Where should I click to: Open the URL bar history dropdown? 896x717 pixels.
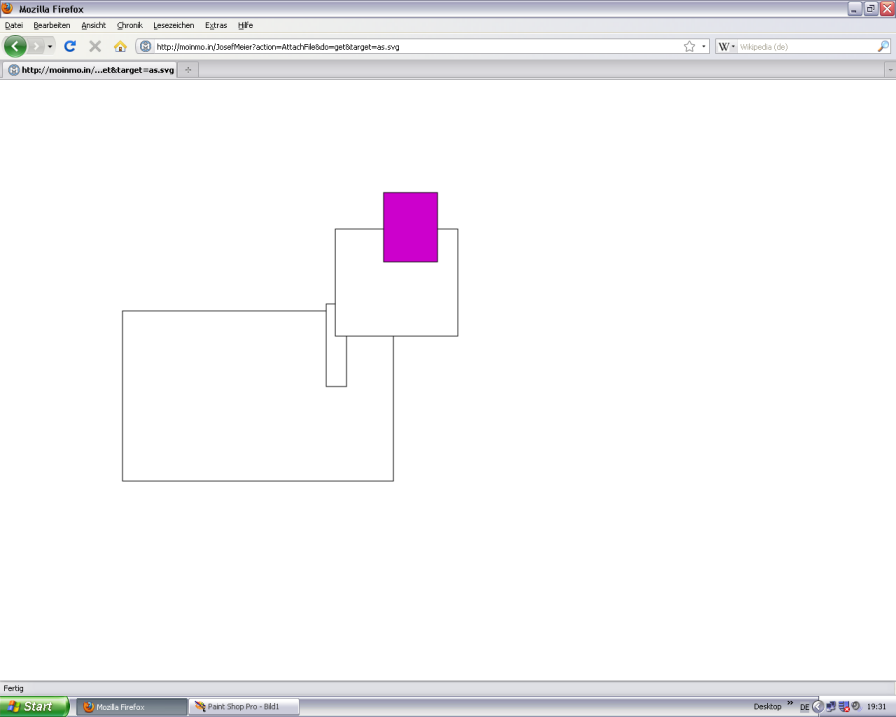704,46
